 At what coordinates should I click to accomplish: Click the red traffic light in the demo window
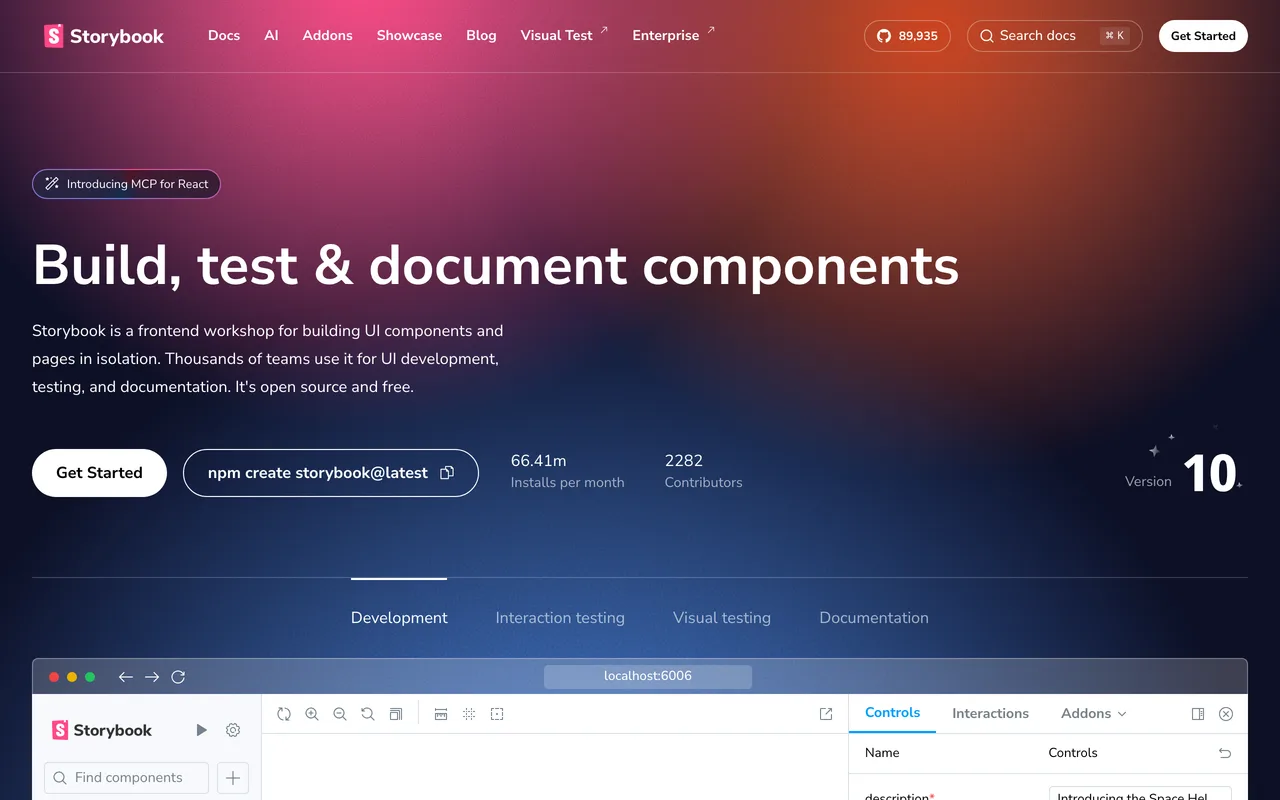click(x=54, y=677)
